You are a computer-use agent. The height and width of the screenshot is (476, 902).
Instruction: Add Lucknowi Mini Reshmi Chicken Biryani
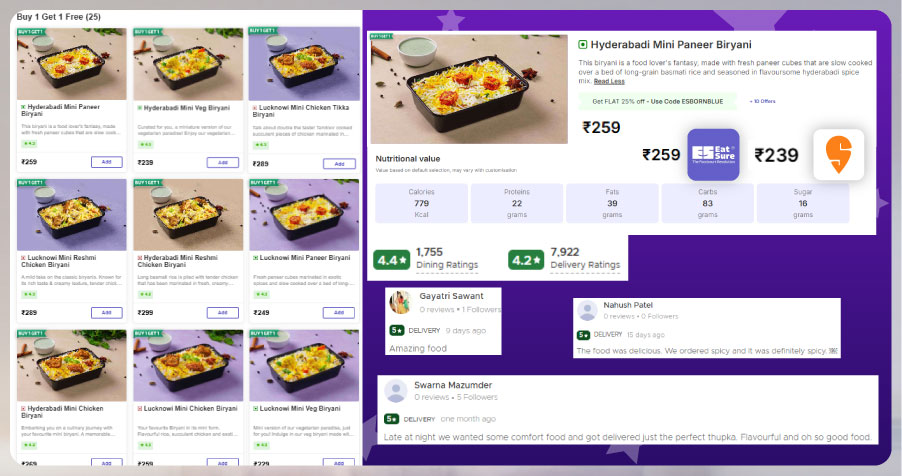[x=106, y=313]
